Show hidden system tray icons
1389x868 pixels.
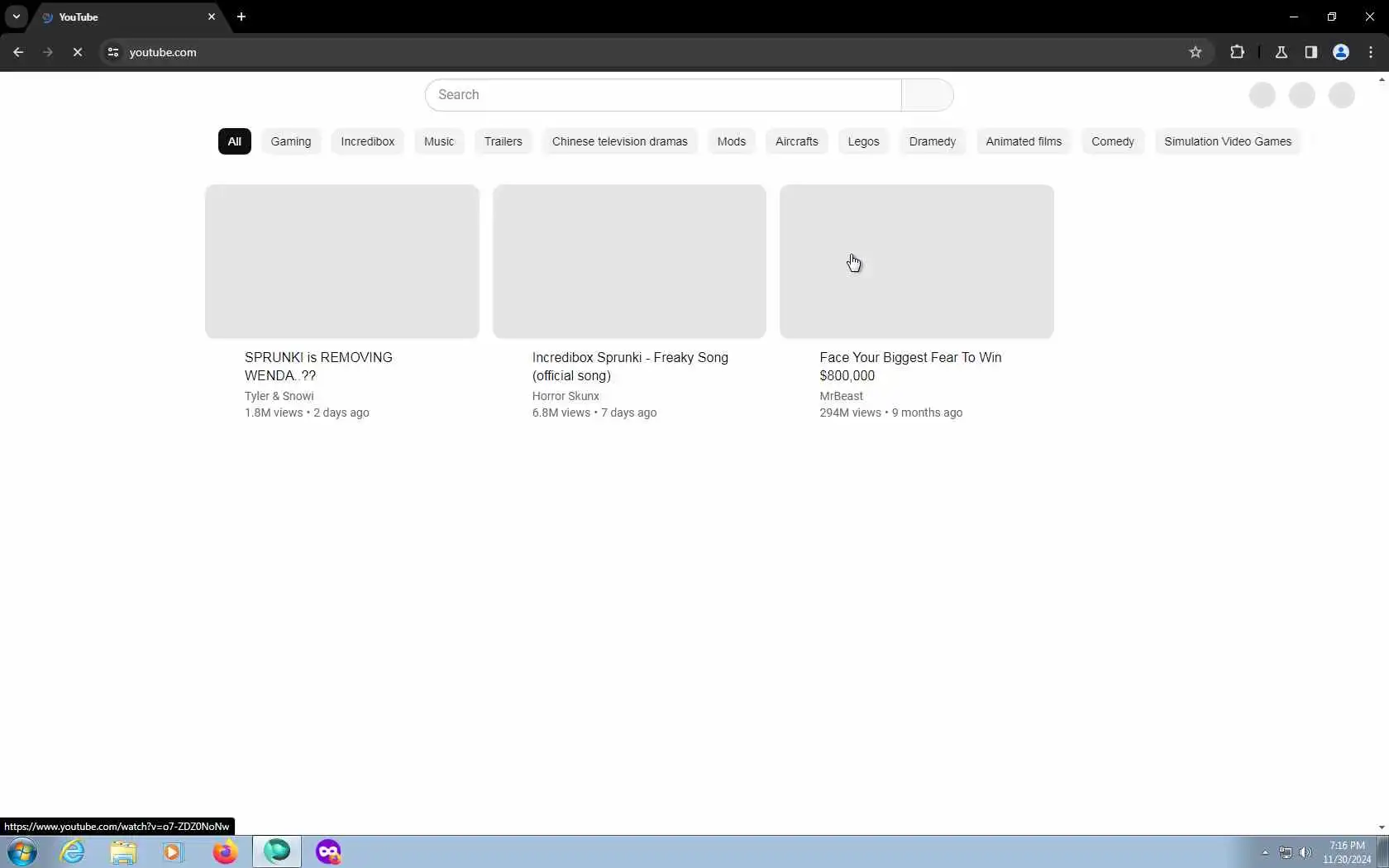point(1265,852)
